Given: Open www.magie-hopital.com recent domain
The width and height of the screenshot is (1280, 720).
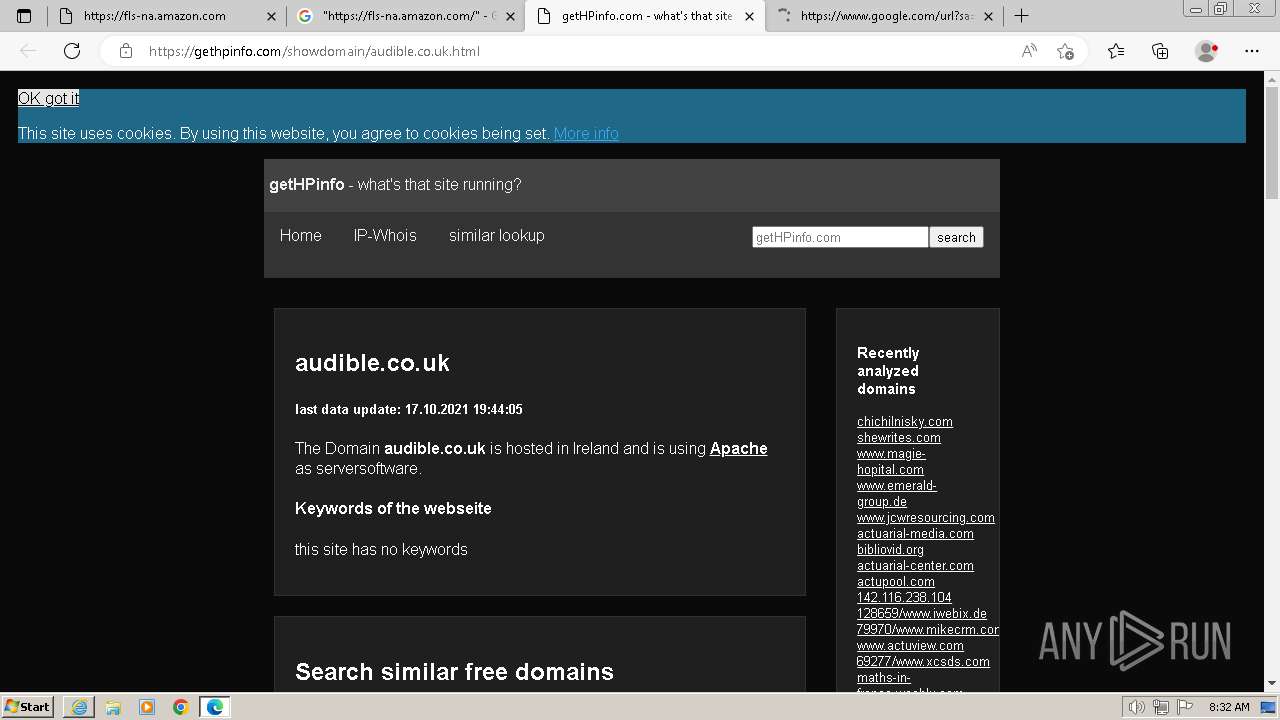Looking at the screenshot, I should 891,461.
